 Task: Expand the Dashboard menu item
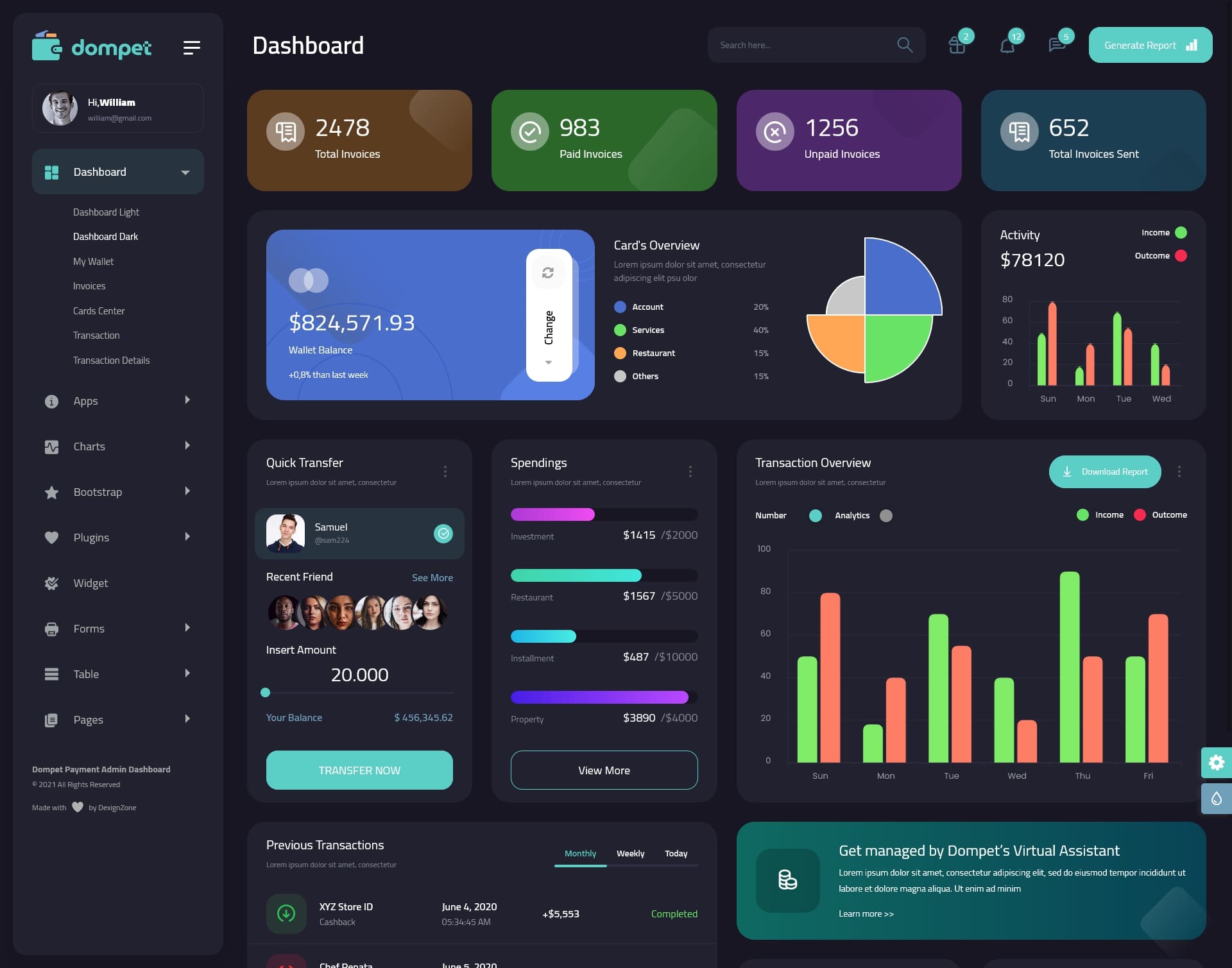click(185, 171)
